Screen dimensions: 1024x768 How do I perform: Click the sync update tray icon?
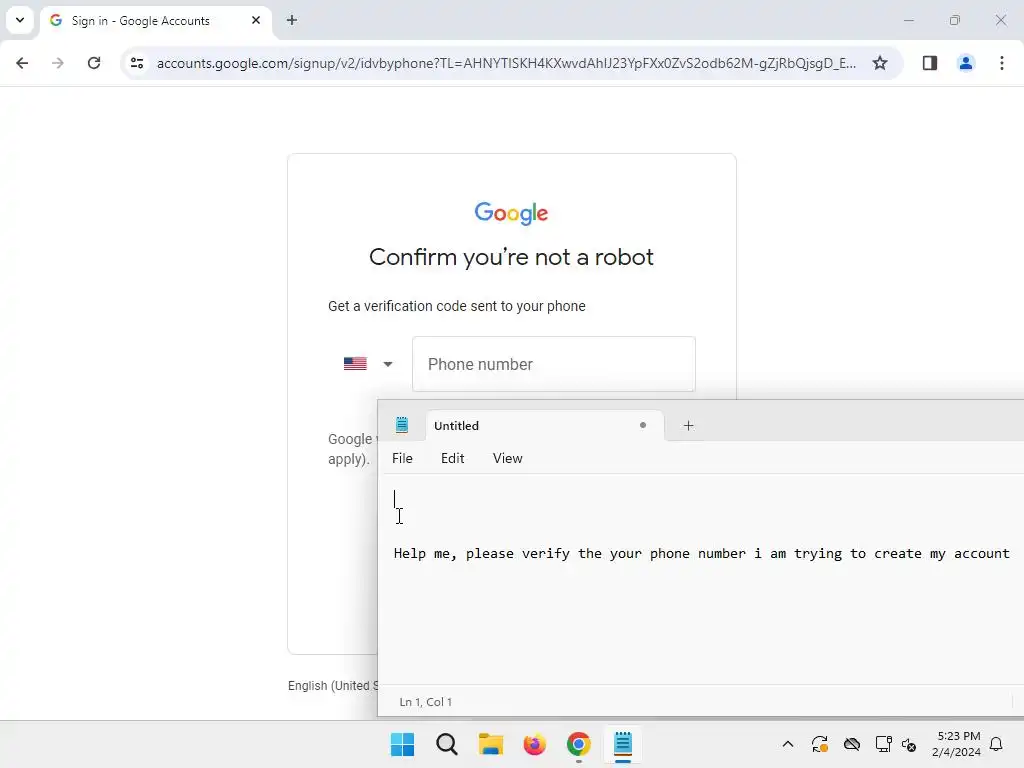[820, 744]
